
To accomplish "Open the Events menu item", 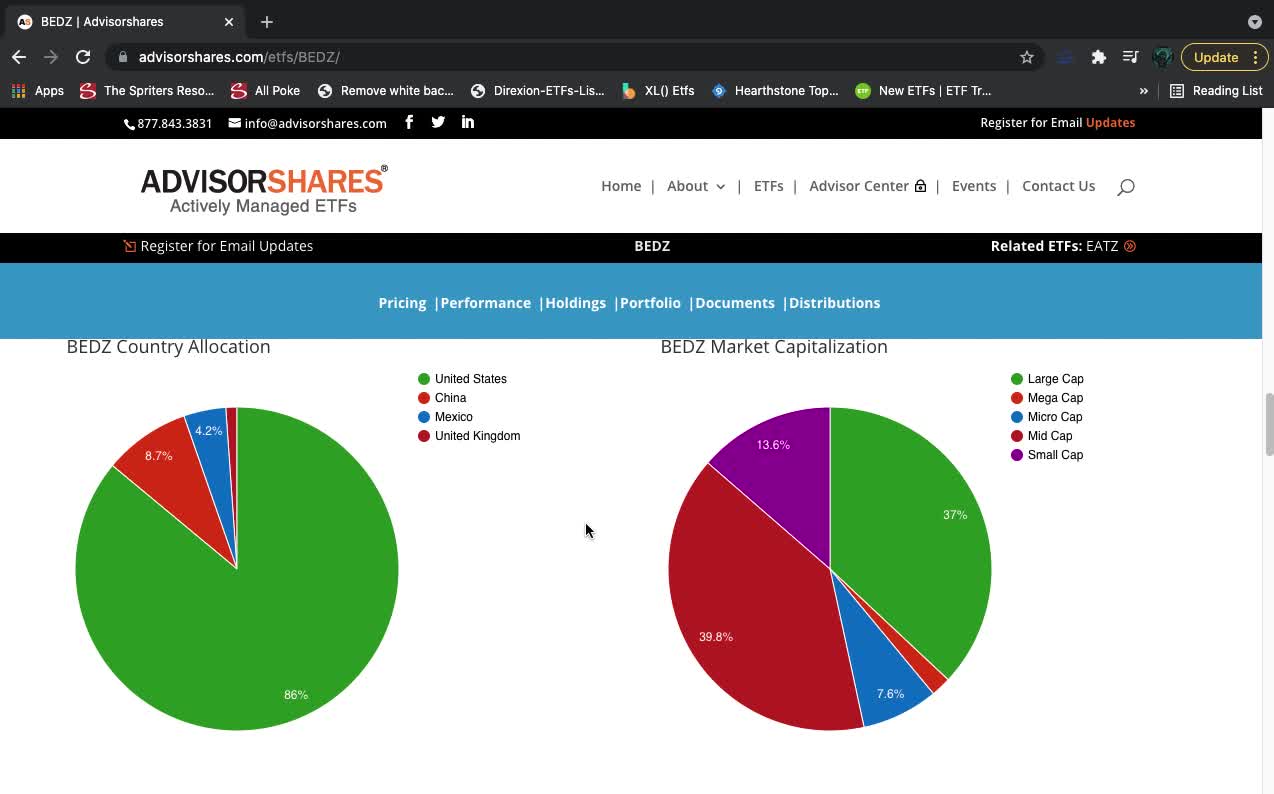I will click(974, 186).
